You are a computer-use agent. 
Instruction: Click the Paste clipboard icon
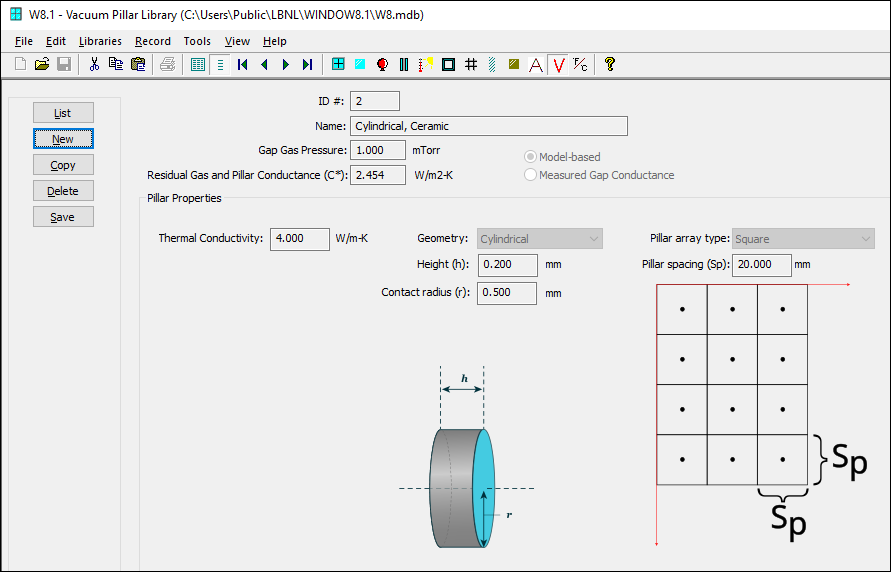pyautogui.click(x=138, y=65)
